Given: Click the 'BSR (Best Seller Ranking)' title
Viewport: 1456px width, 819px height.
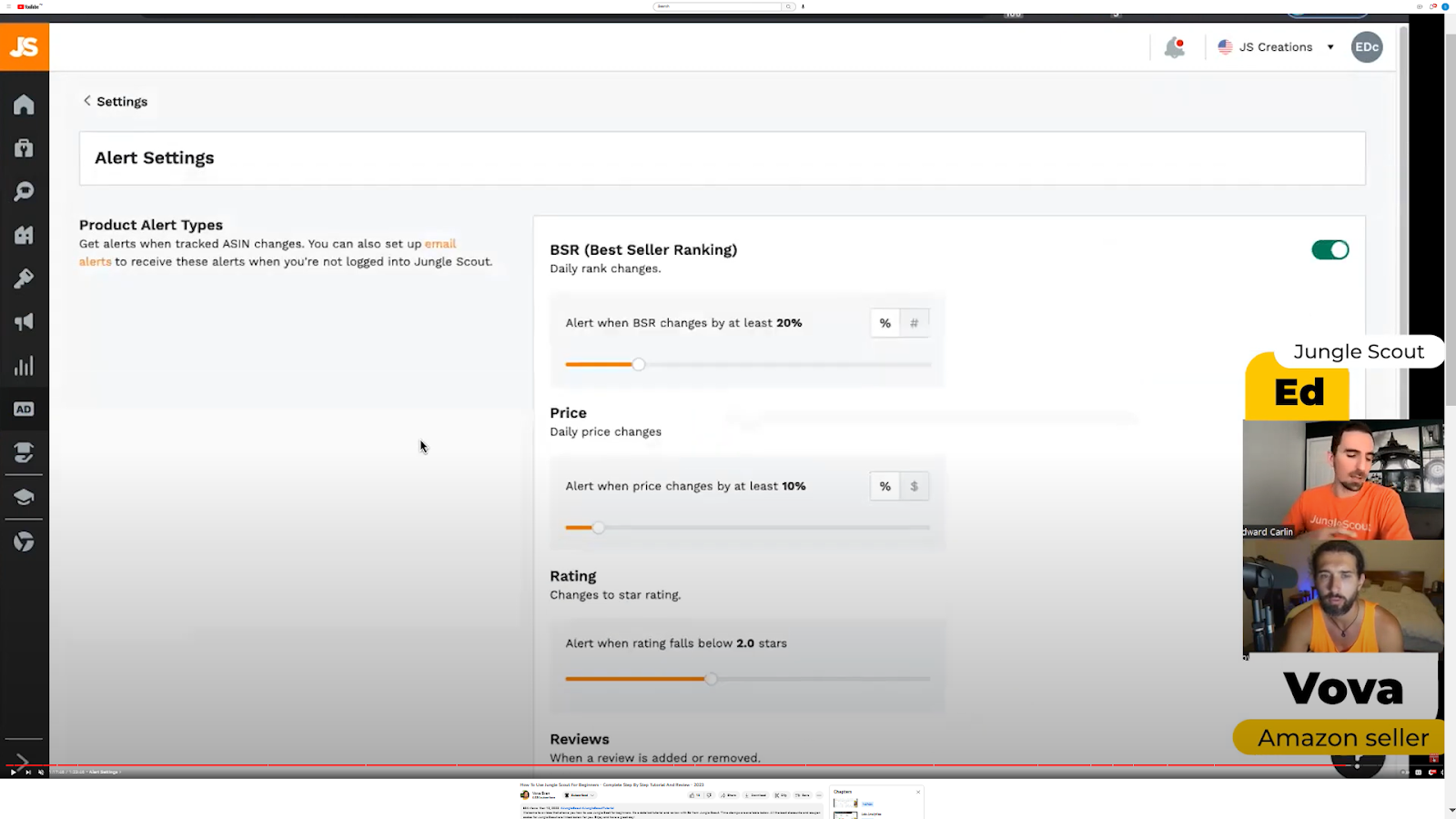Looking at the screenshot, I should 643,250.
